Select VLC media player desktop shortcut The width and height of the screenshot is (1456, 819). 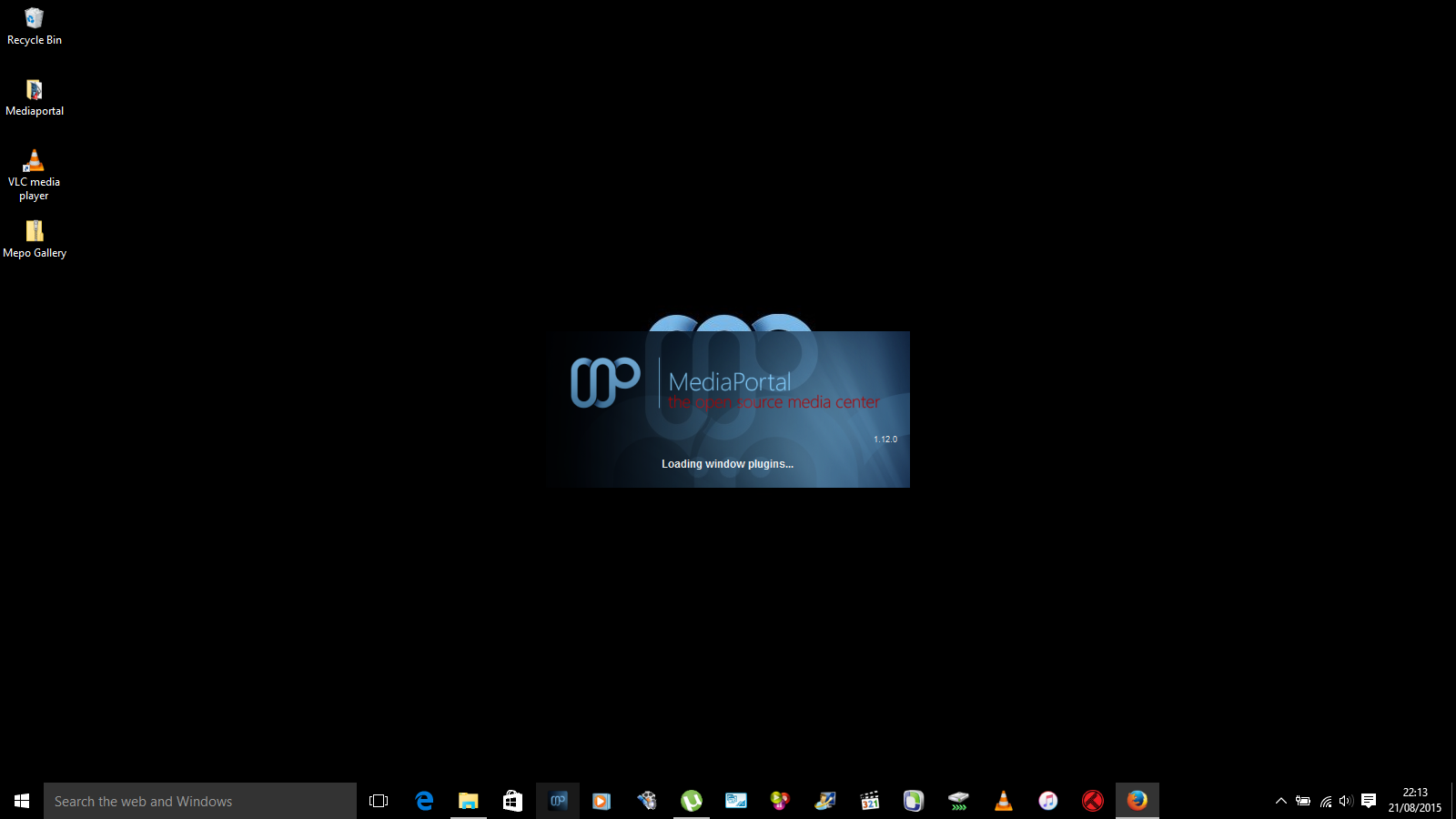pyautogui.click(x=35, y=175)
